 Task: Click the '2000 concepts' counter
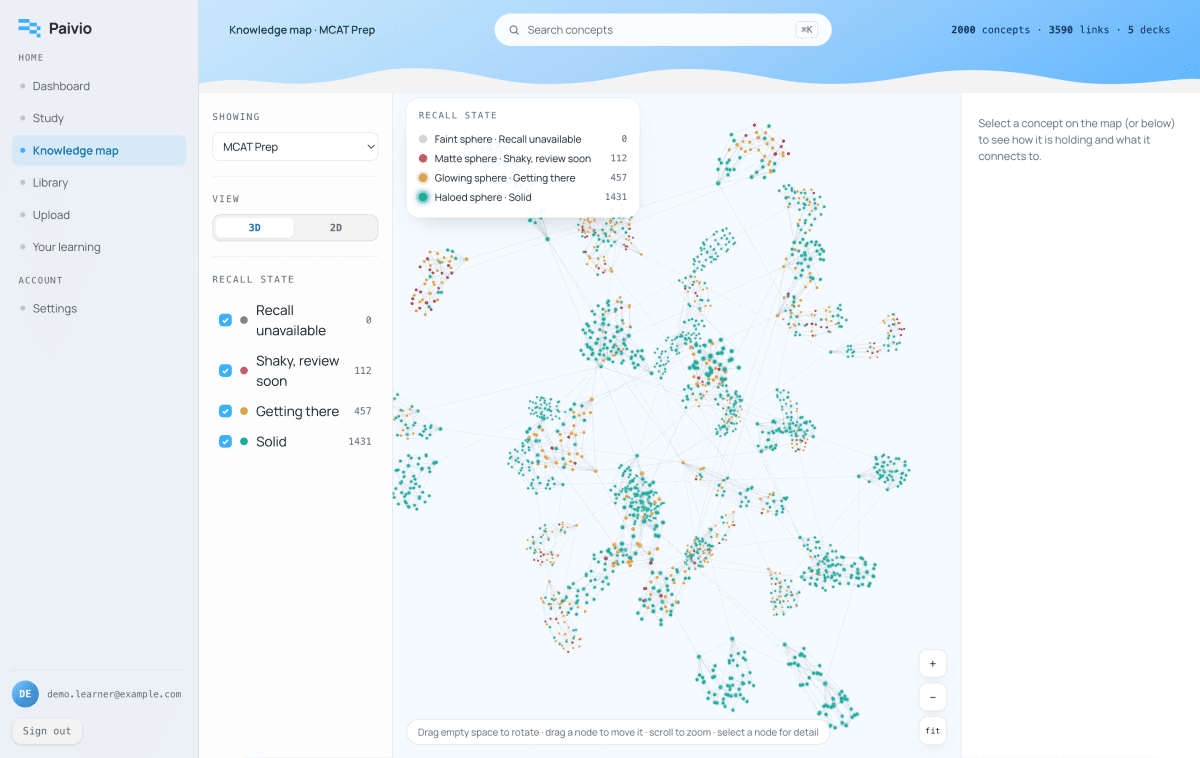tap(990, 30)
